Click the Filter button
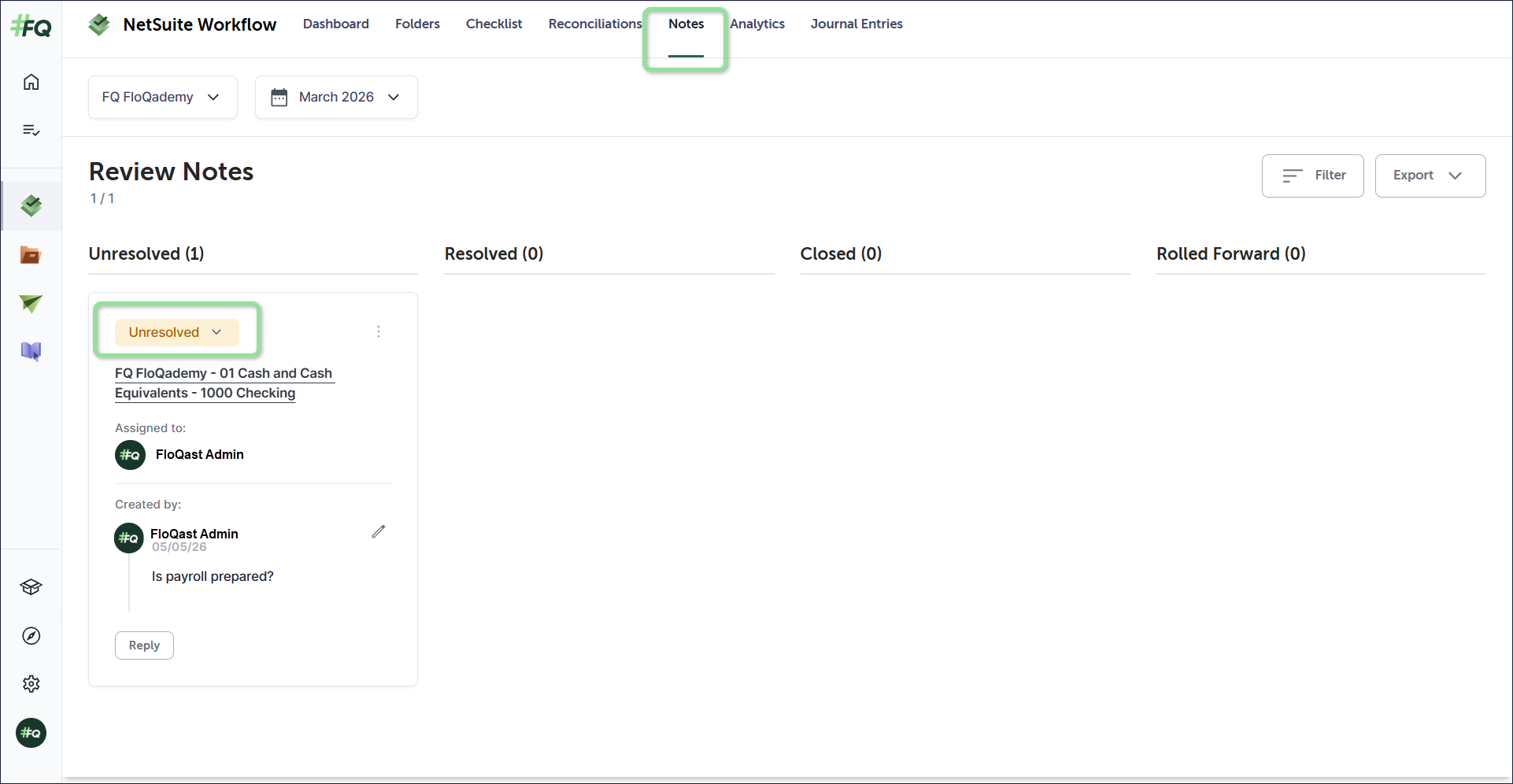1513x784 pixels. [x=1313, y=176]
